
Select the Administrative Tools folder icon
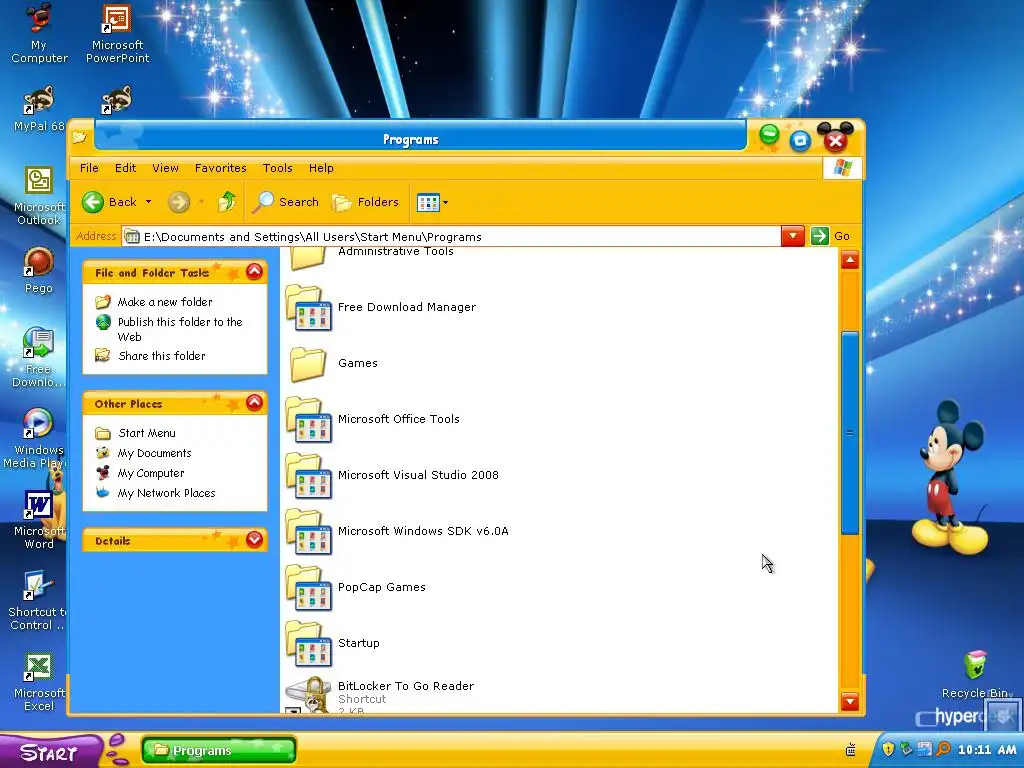pyautogui.click(x=308, y=257)
